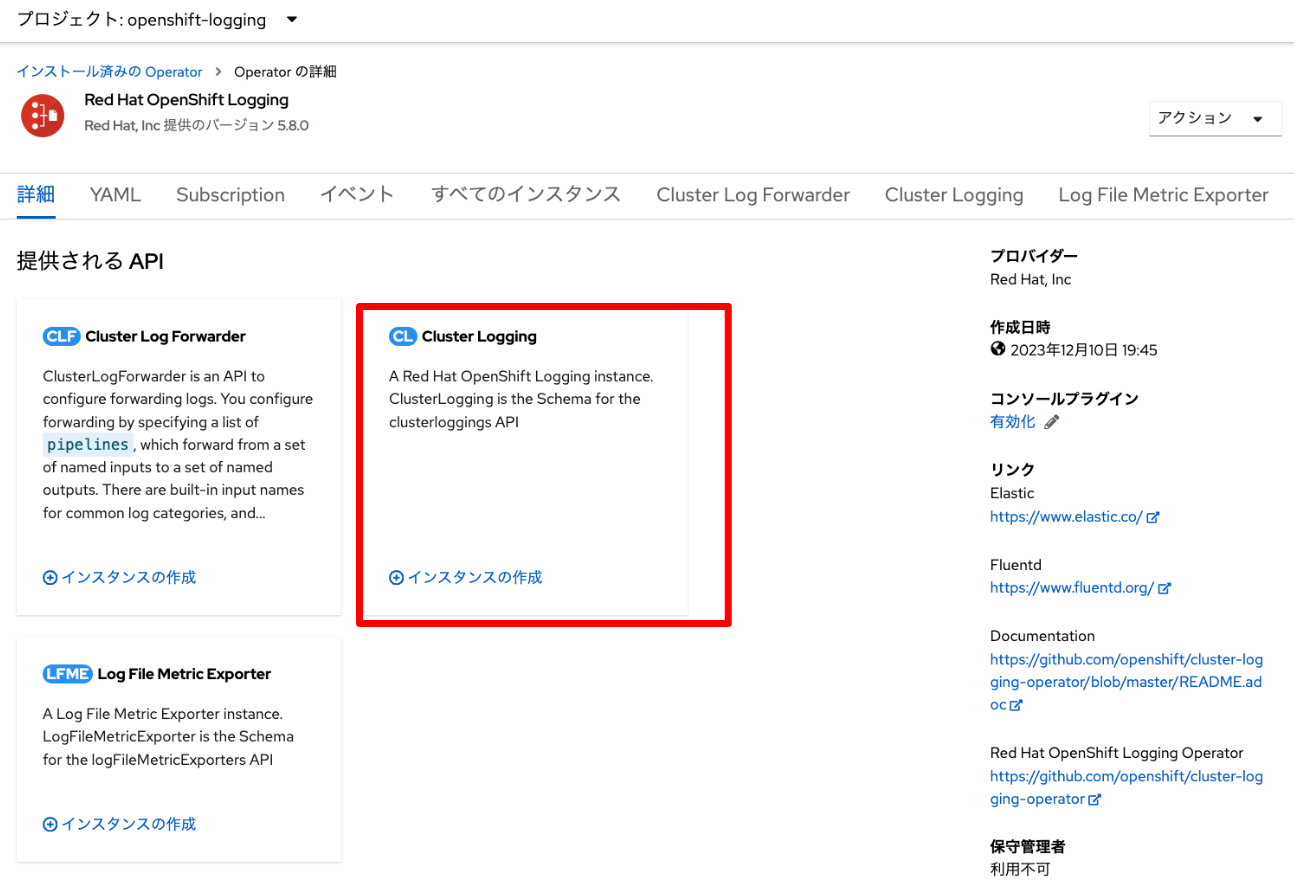Click external link icon after cluster-logging-operator repository
1305x887 pixels.
coord(1094,800)
